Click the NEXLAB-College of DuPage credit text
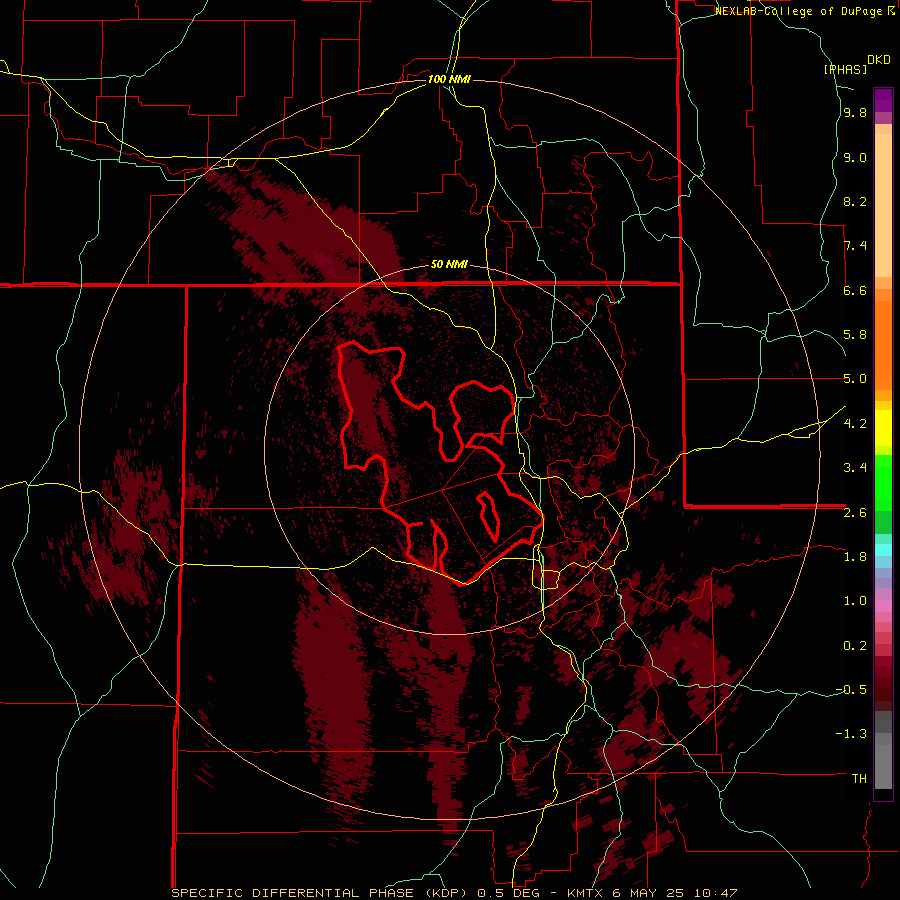Image resolution: width=900 pixels, height=900 pixels. [805, 11]
